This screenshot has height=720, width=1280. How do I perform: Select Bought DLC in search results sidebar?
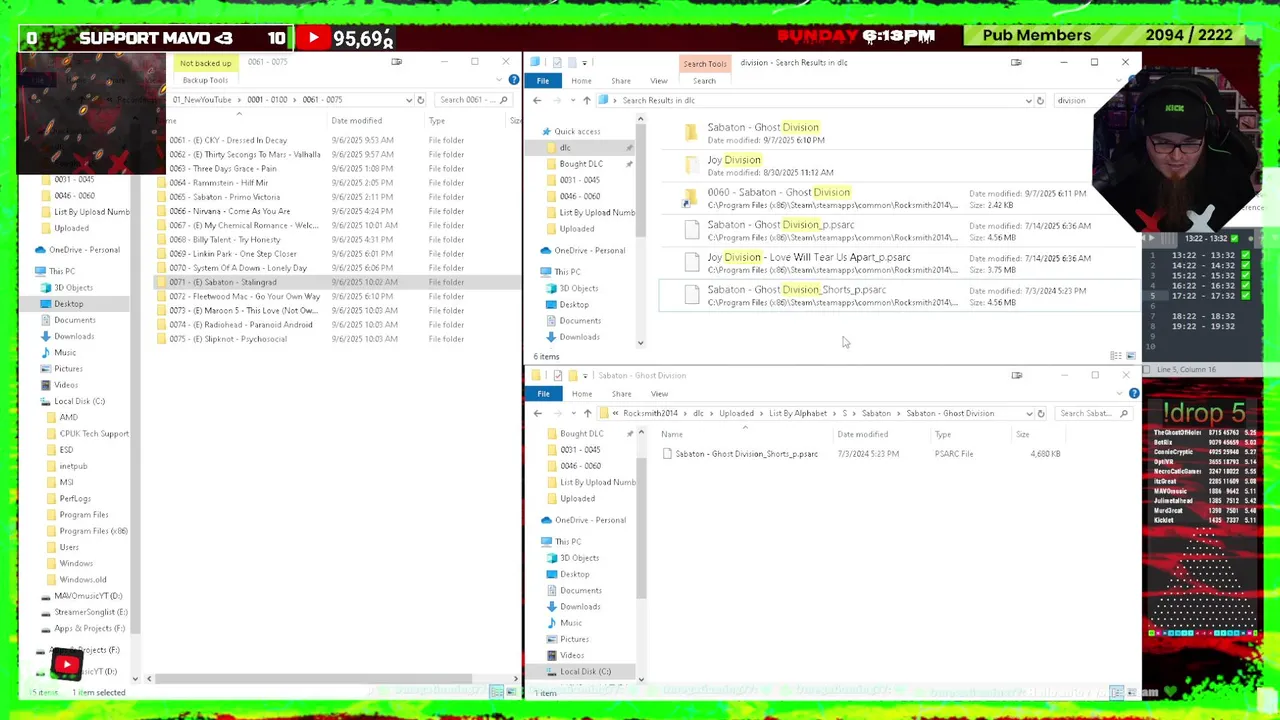coord(581,164)
